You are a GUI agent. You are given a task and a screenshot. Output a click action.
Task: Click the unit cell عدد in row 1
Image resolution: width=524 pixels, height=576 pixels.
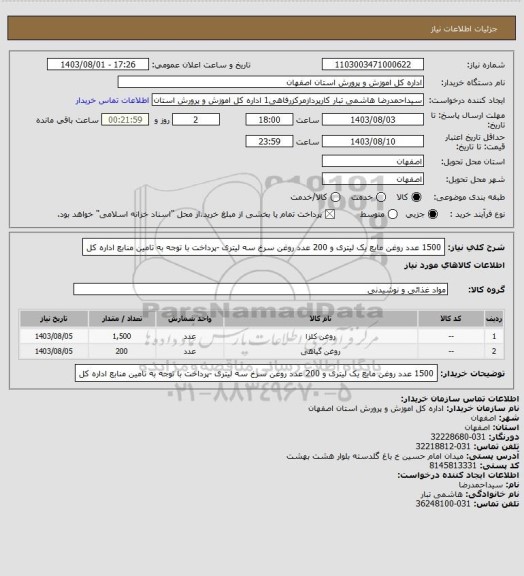pyautogui.click(x=190, y=336)
